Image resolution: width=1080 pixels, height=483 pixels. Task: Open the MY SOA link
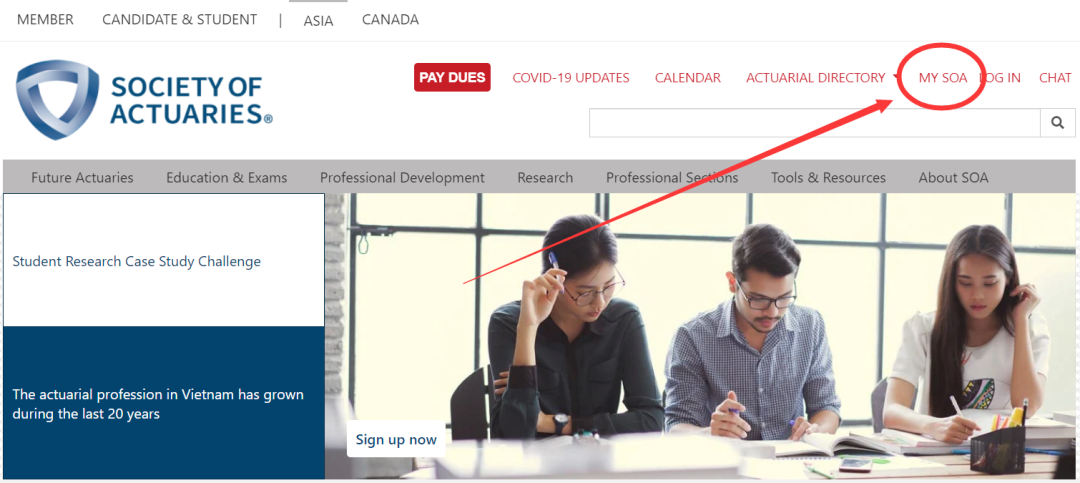tap(943, 78)
